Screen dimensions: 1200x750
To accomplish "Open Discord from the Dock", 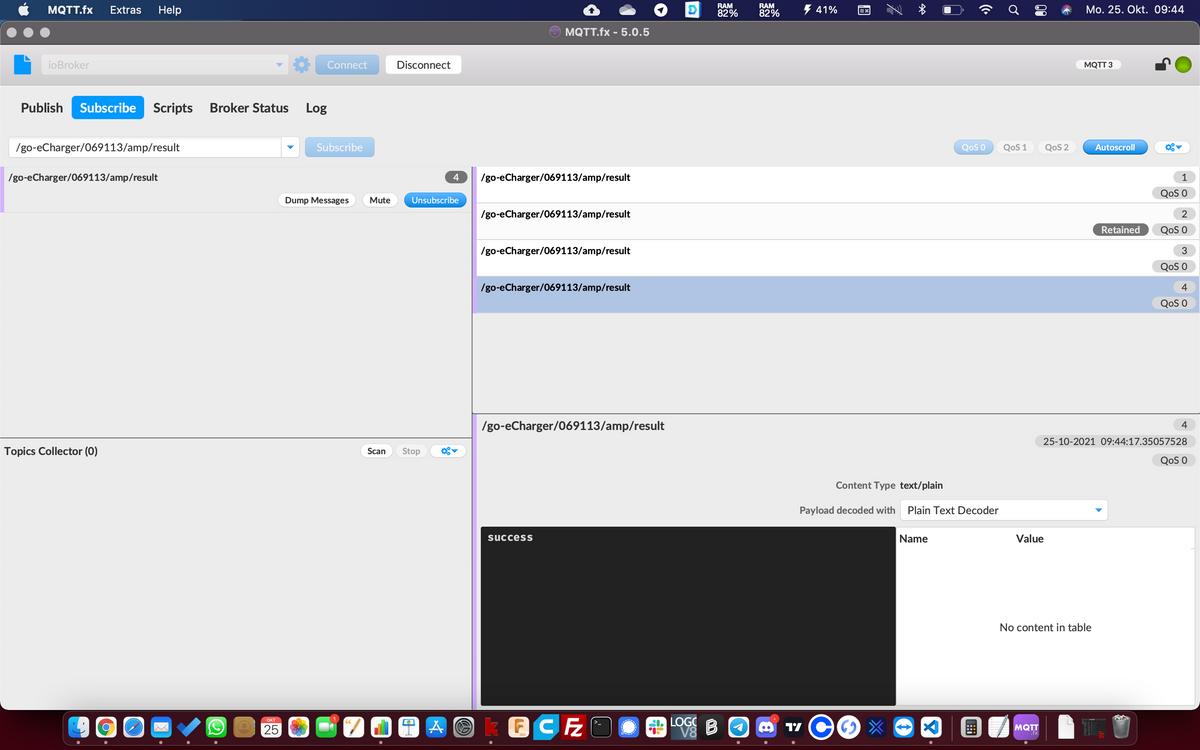I will (x=766, y=727).
